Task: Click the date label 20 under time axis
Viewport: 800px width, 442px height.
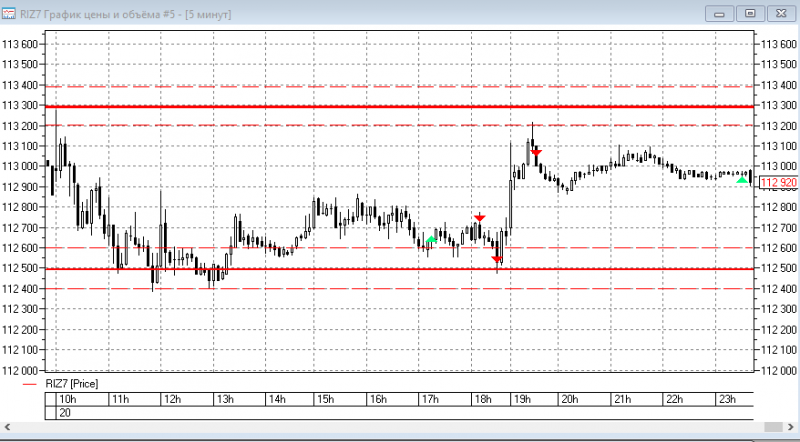Action: [65, 413]
